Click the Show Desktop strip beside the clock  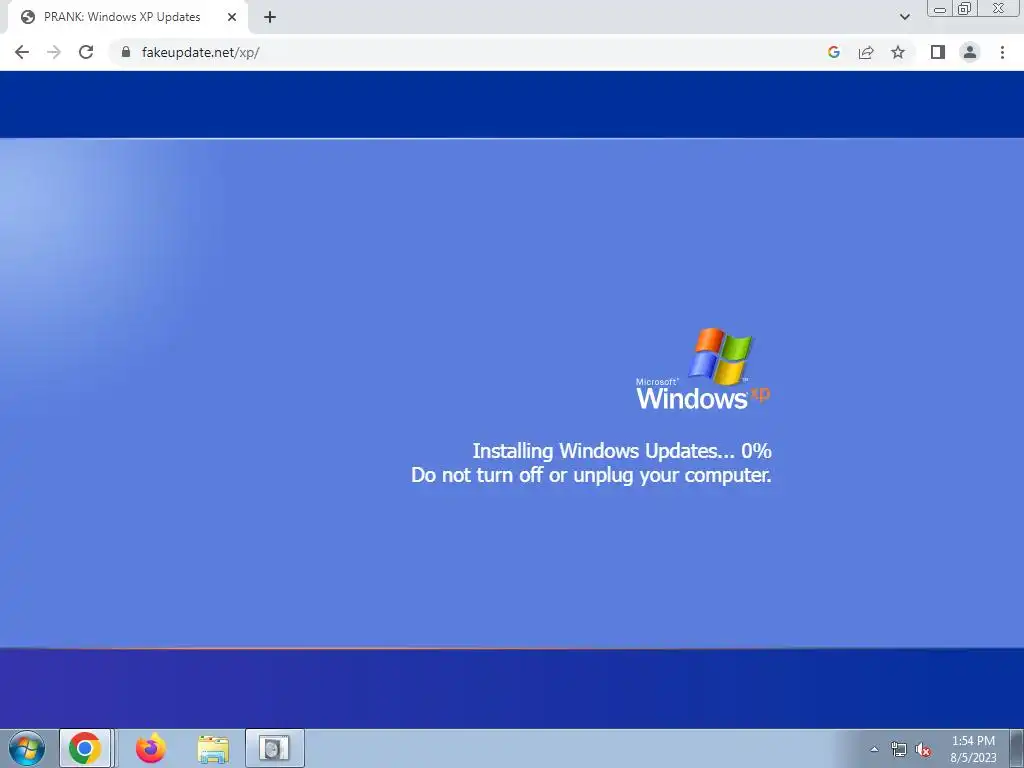pyautogui.click(x=1016, y=748)
